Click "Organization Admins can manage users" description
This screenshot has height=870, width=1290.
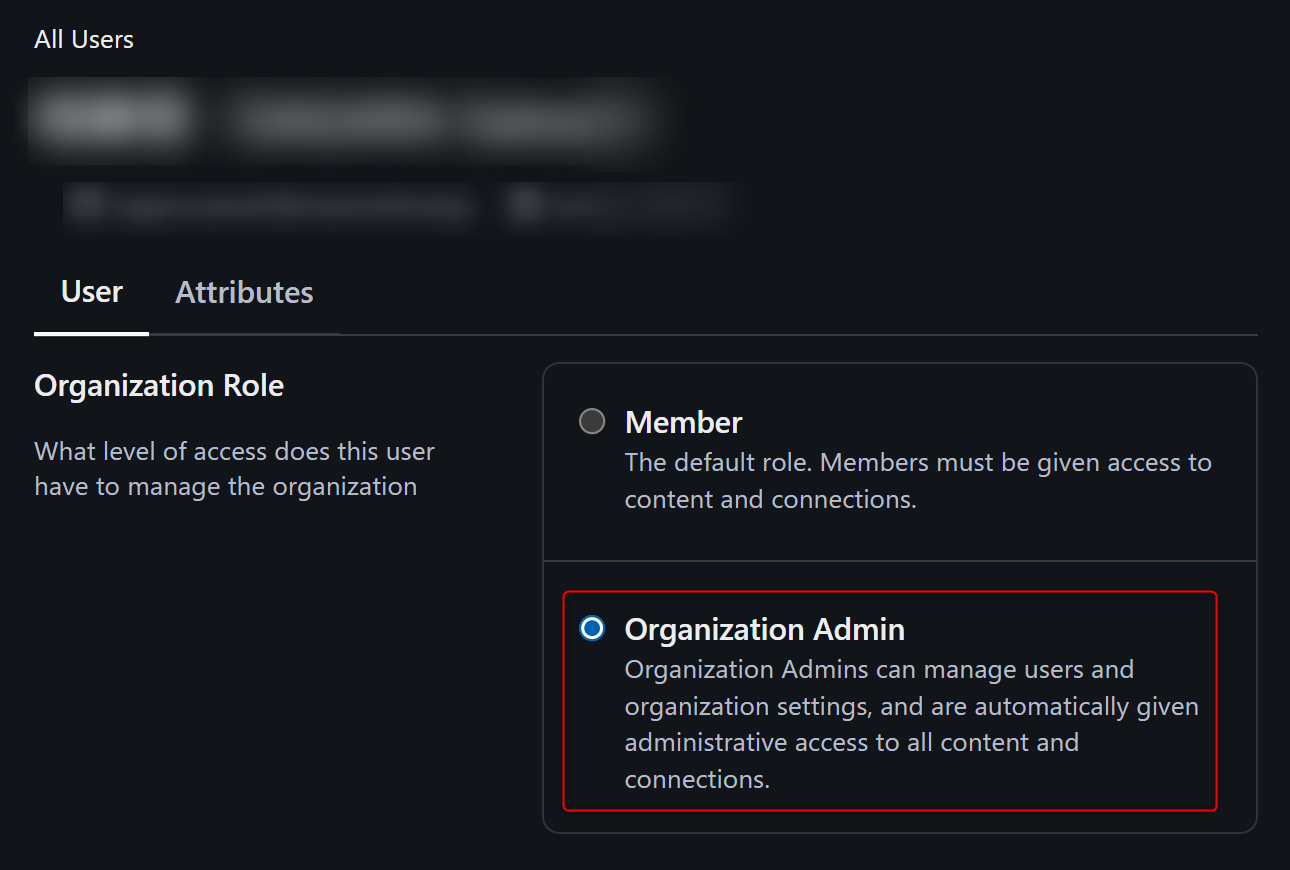879,669
